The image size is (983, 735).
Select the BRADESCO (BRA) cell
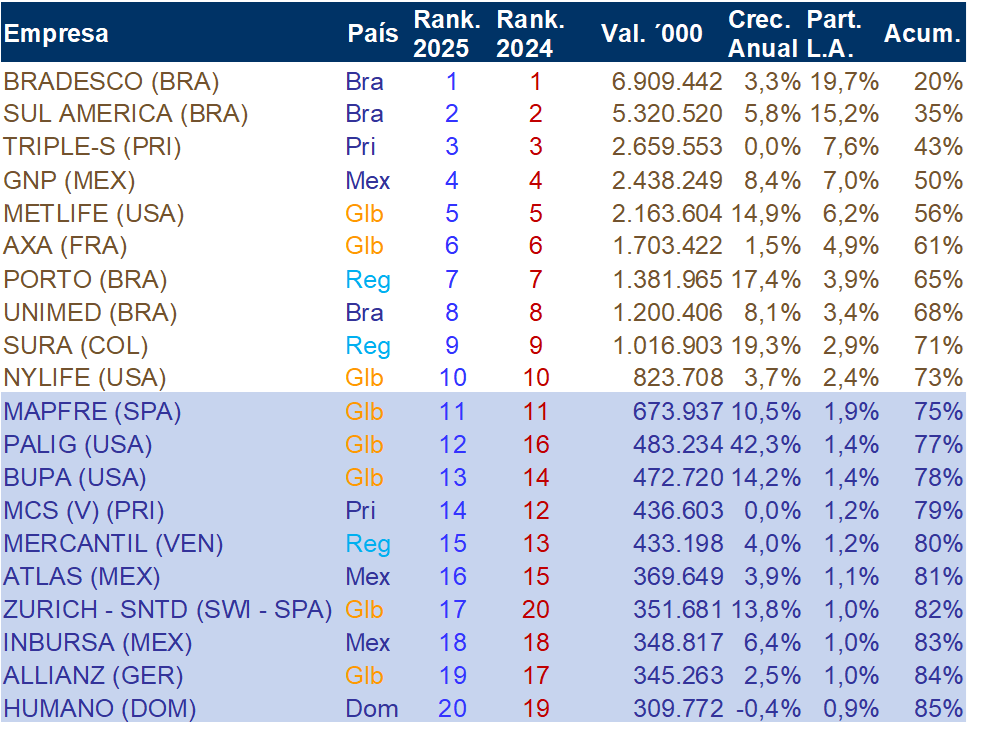click(112, 82)
